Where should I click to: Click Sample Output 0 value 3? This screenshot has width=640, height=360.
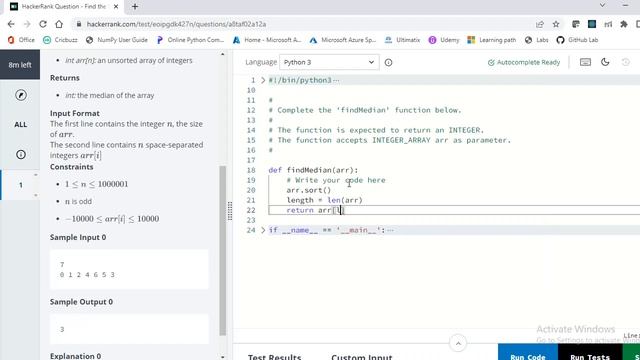pyautogui.click(x=62, y=329)
